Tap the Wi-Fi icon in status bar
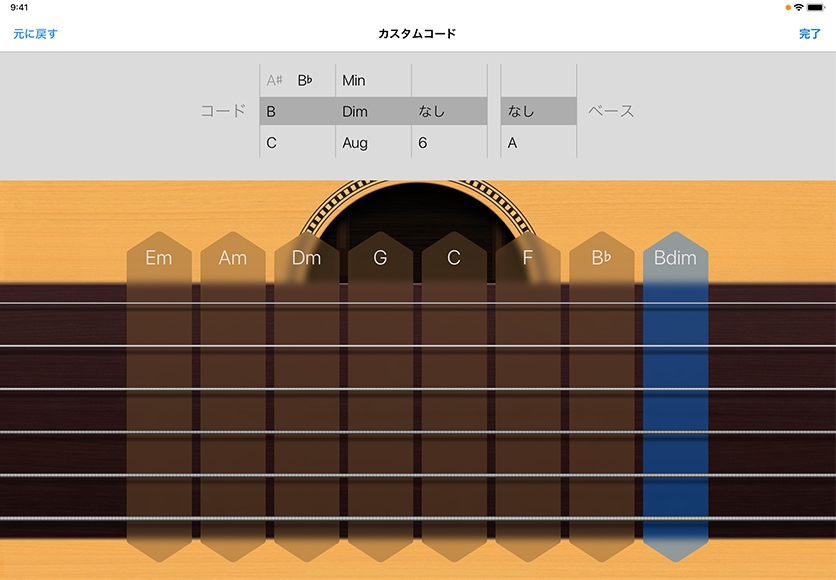 [x=798, y=7]
